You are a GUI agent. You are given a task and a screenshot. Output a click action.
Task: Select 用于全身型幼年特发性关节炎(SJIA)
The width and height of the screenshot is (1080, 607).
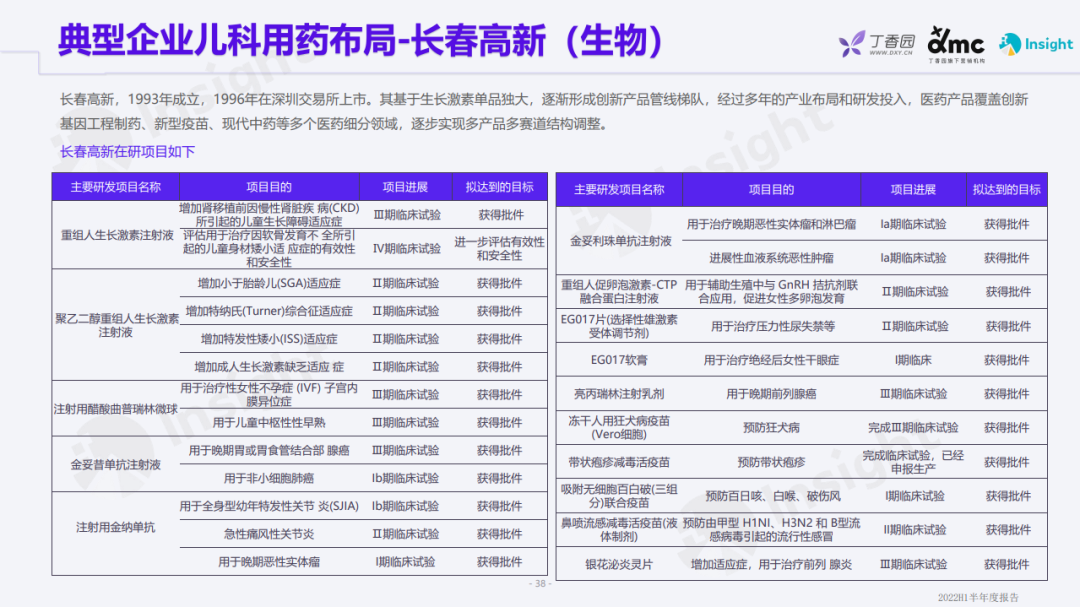[269, 506]
